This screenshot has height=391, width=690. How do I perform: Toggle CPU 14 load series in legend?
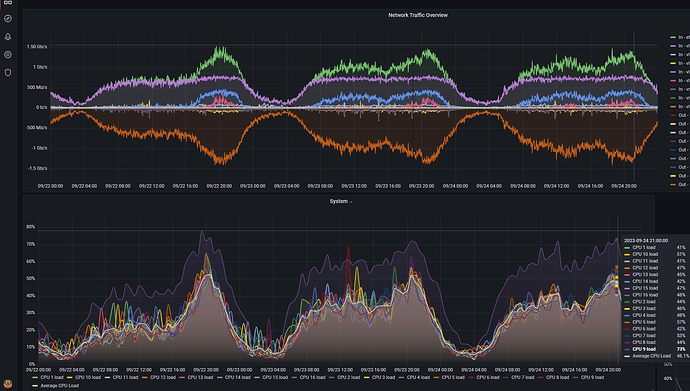point(238,377)
